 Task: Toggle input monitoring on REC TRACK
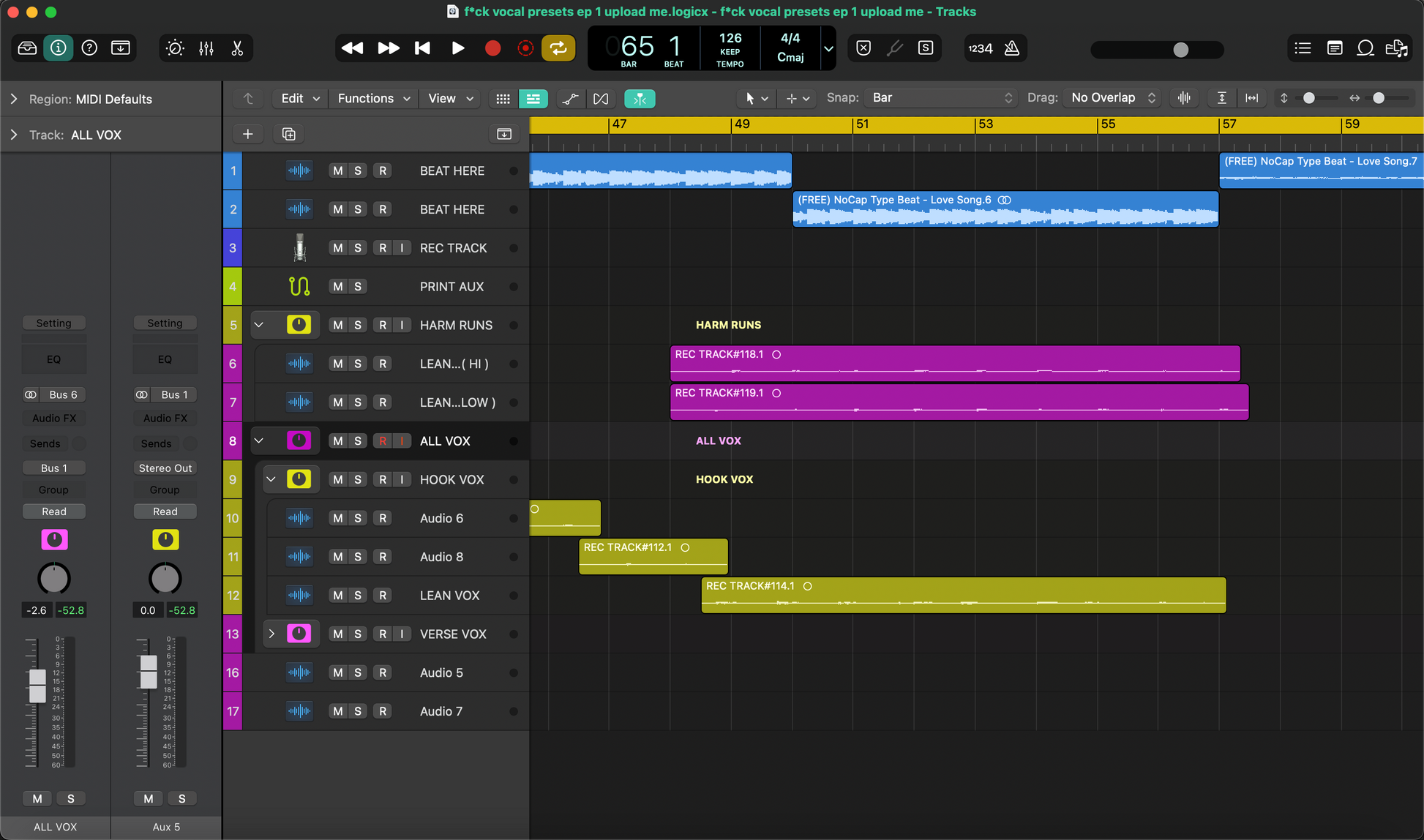tap(402, 248)
